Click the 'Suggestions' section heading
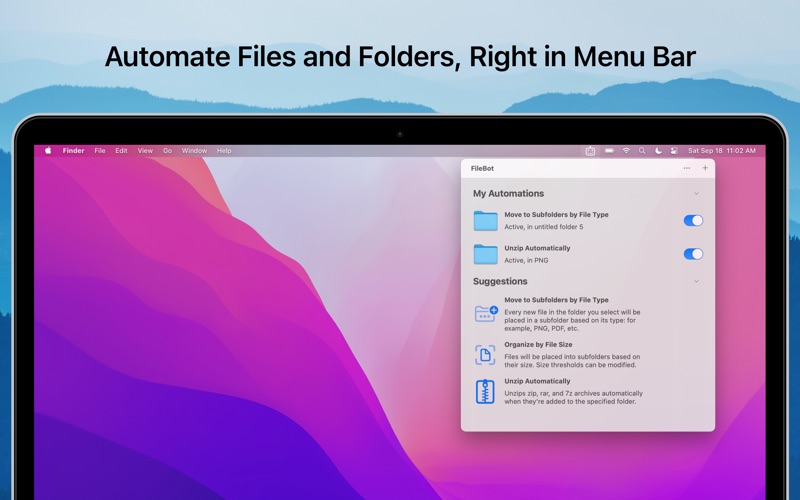 click(500, 281)
